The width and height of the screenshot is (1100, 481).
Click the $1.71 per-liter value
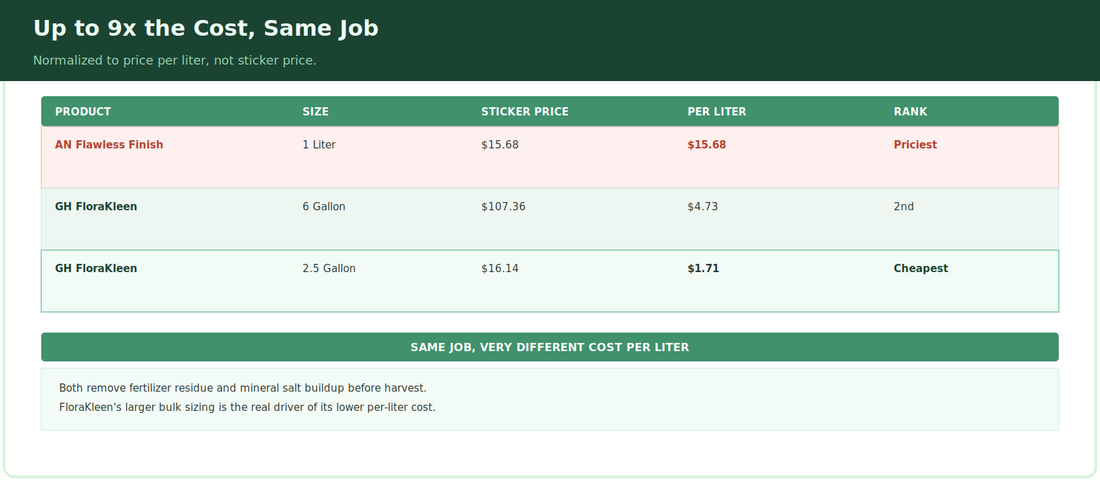(704, 268)
